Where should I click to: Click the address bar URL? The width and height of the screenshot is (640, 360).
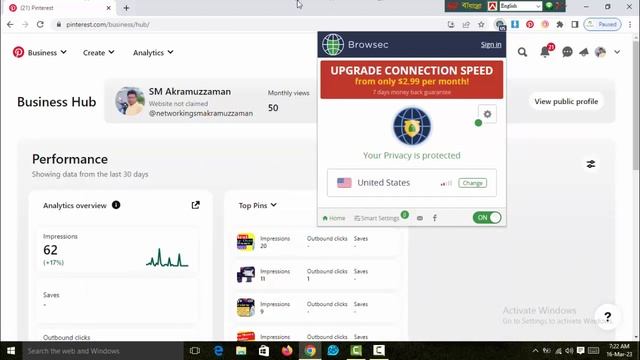pos(108,24)
